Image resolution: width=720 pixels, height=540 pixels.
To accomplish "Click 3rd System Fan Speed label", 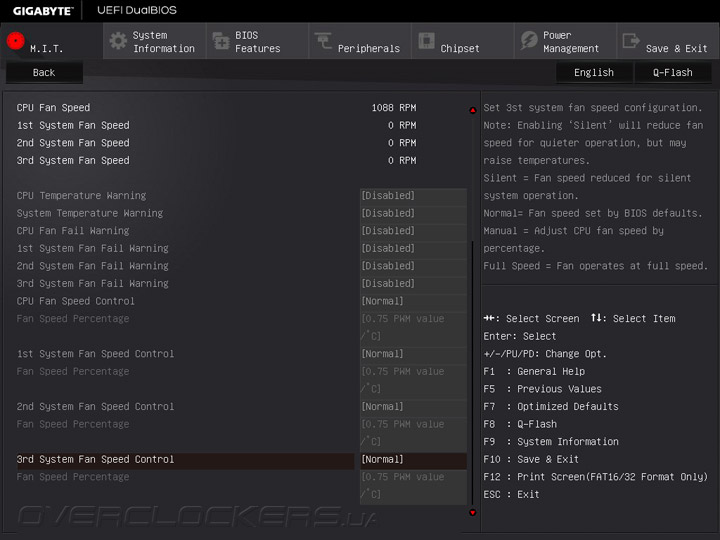I will 73,160.
